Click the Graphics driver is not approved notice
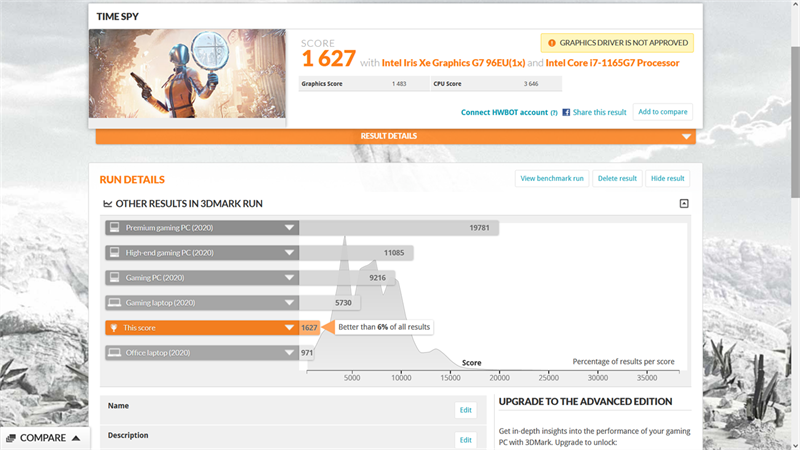This screenshot has width=800, height=450. pos(617,43)
